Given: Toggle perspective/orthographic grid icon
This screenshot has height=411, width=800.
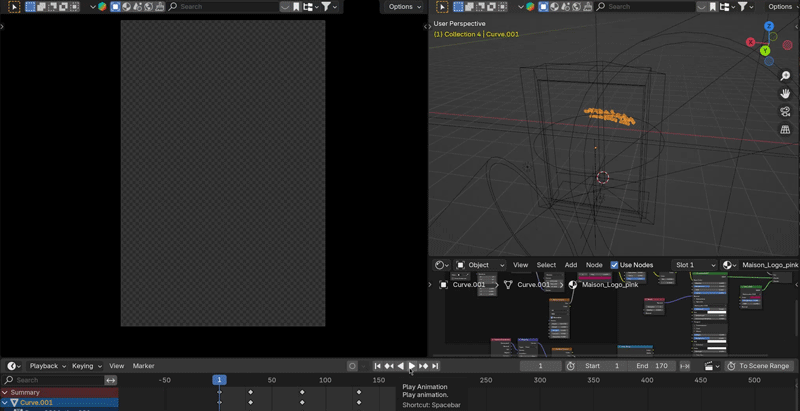Looking at the screenshot, I should [785, 130].
